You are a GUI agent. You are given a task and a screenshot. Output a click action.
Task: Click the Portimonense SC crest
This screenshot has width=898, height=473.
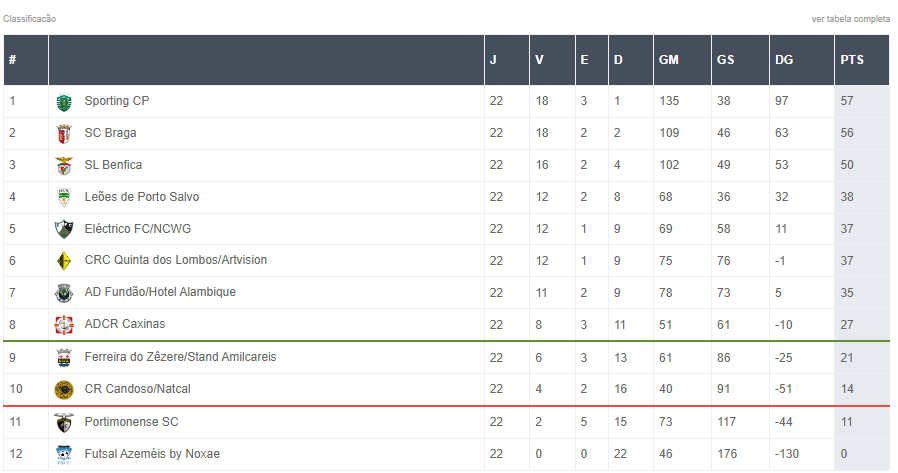[64, 422]
